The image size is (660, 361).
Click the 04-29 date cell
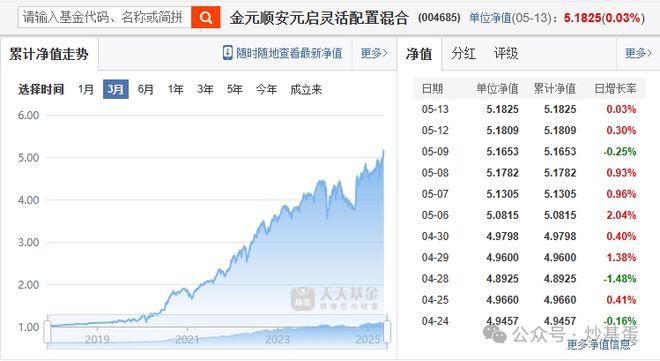pos(435,257)
